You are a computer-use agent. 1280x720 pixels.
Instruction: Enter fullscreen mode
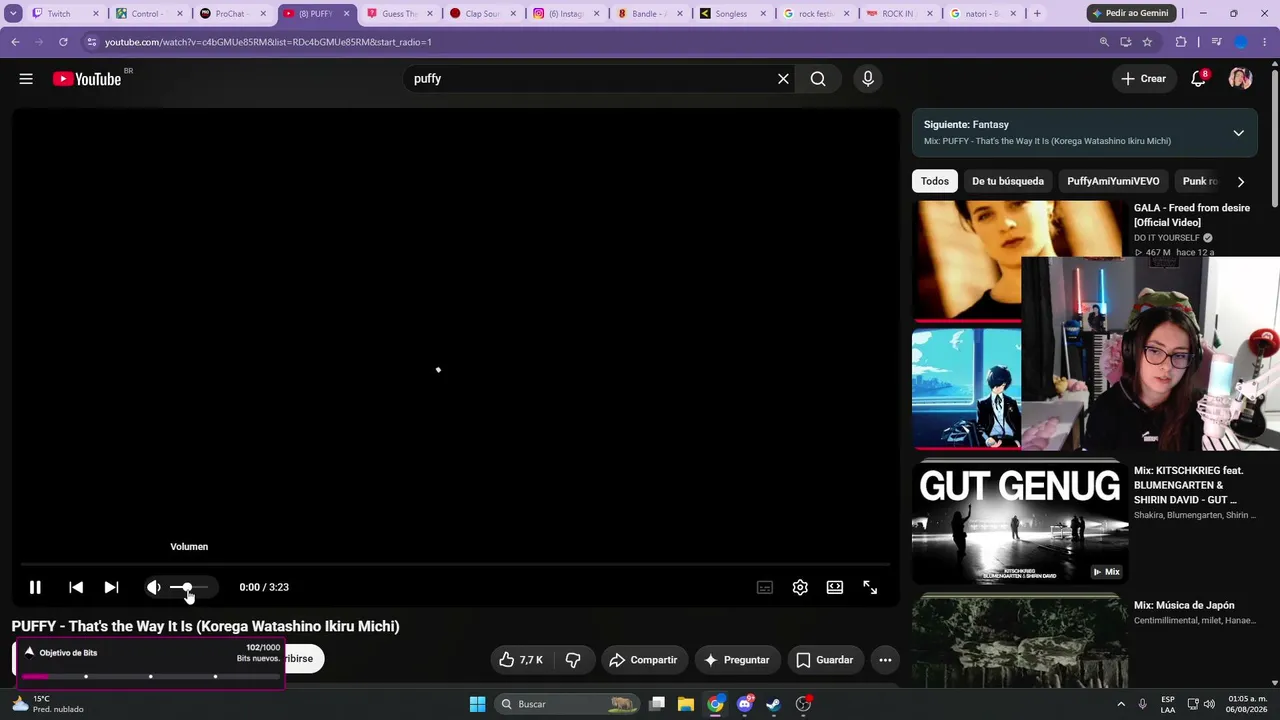pyautogui.click(x=870, y=587)
